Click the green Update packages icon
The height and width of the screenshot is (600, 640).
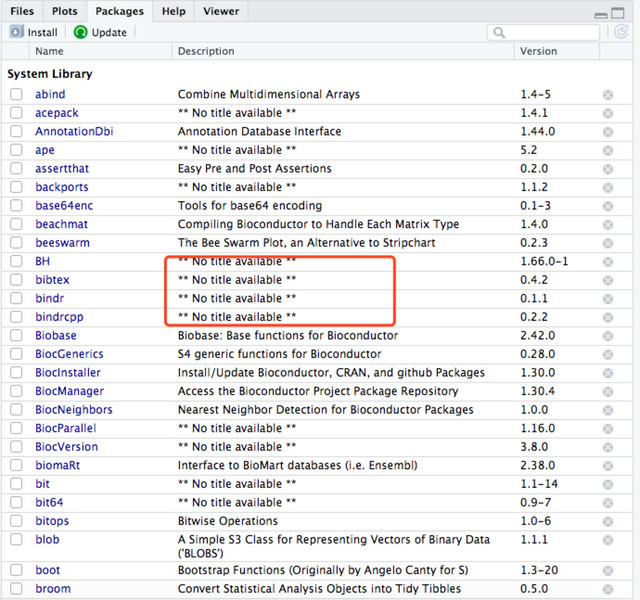coord(80,32)
